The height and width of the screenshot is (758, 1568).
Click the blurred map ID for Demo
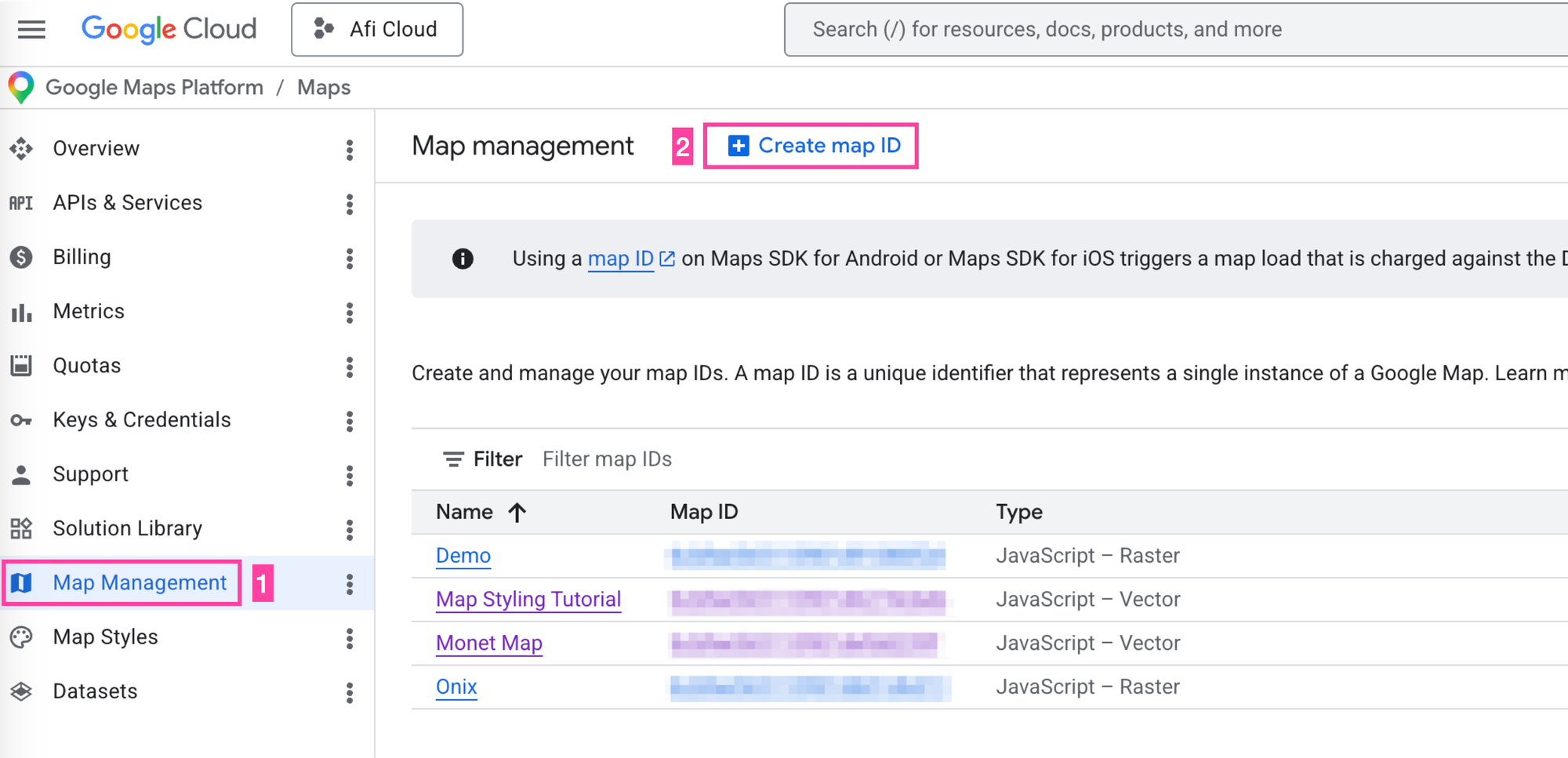tap(808, 556)
